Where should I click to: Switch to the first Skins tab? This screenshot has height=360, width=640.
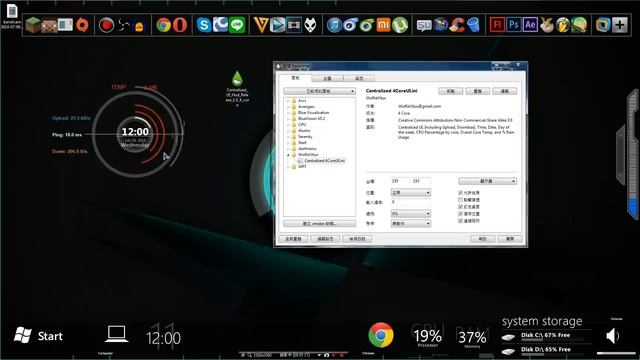click(x=295, y=78)
